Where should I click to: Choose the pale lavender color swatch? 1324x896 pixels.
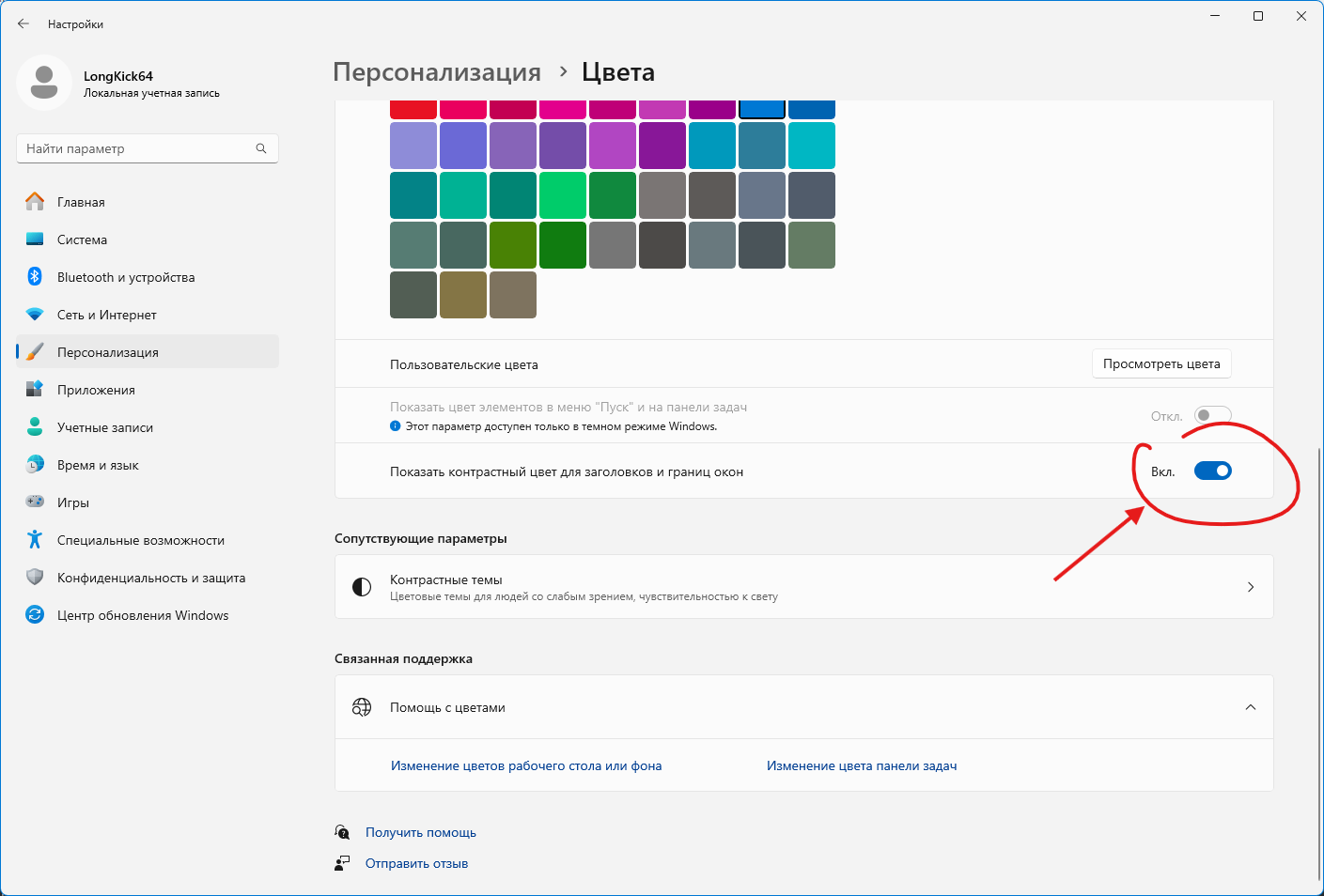pos(413,146)
